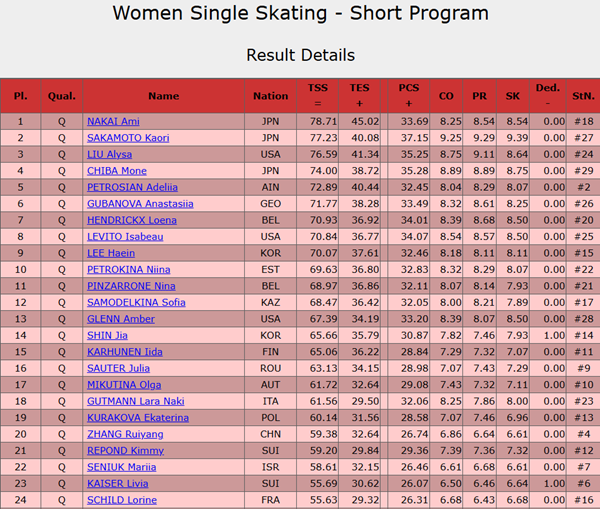Click HENDRICKX Loena link

(x=132, y=220)
